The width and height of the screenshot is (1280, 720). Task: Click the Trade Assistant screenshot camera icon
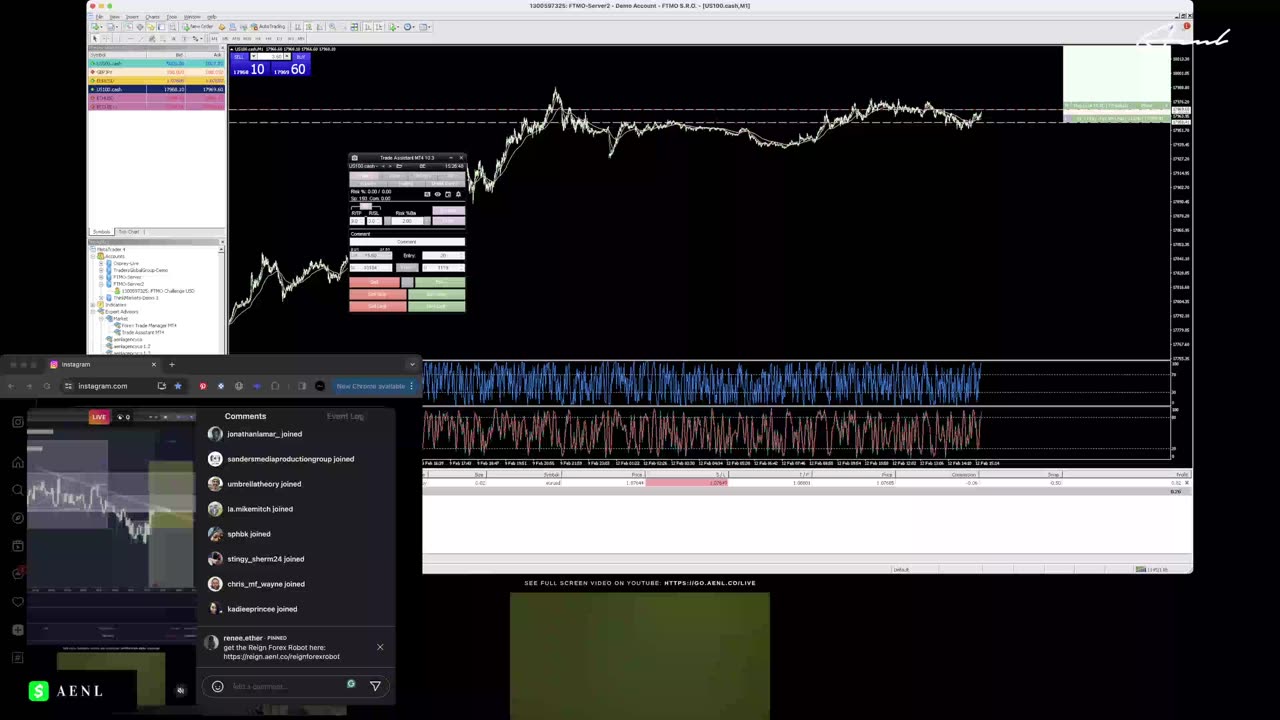354,158
